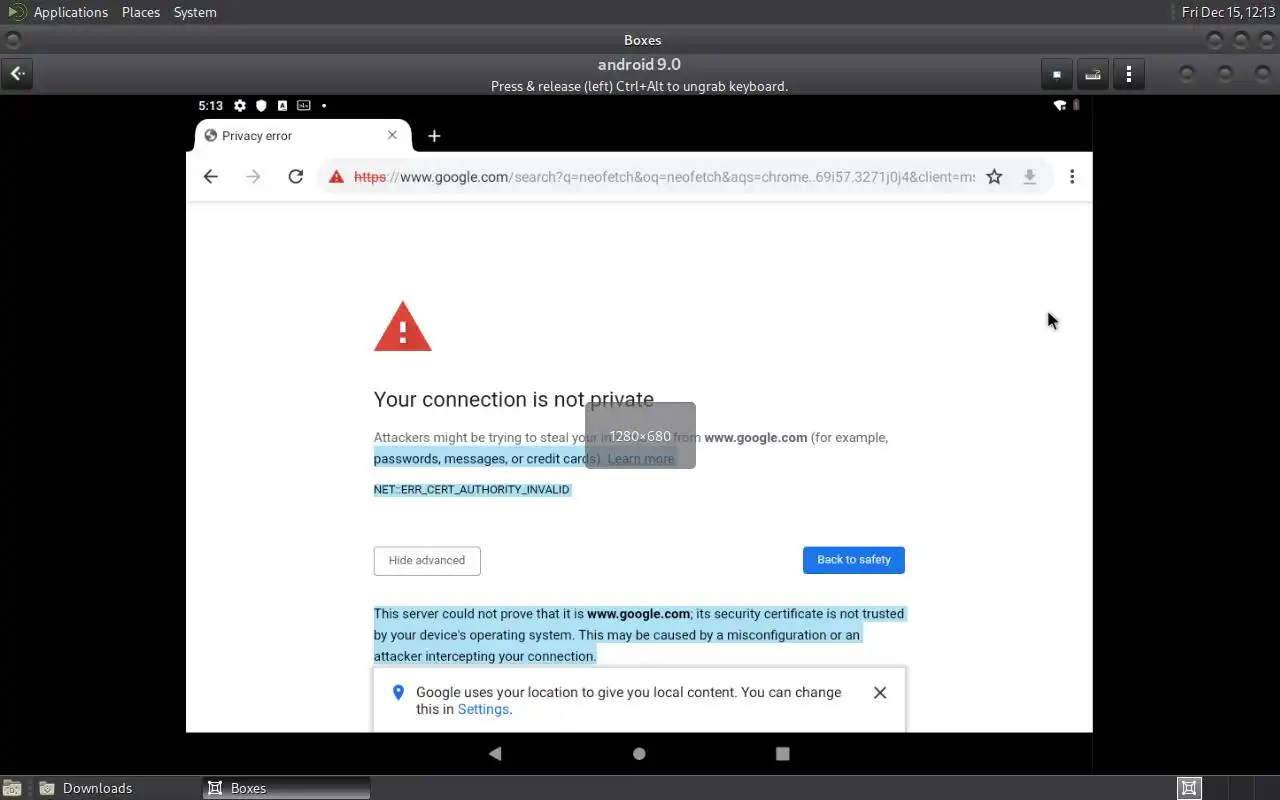Tap the Android back navigation button
Image resolution: width=1280 pixels, height=800 pixels.
coord(495,753)
